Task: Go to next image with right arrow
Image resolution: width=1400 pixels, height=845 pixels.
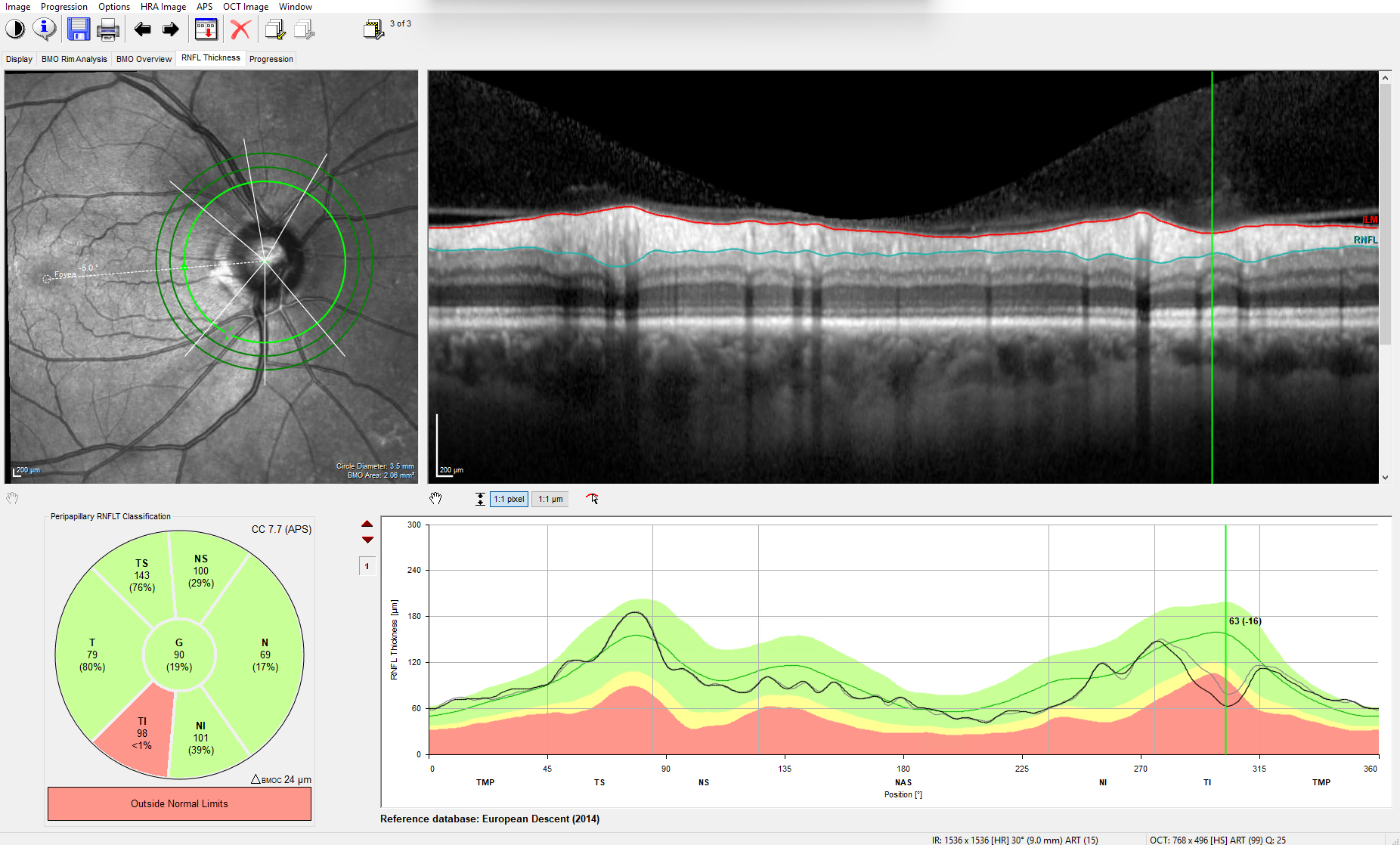Action: point(171,29)
